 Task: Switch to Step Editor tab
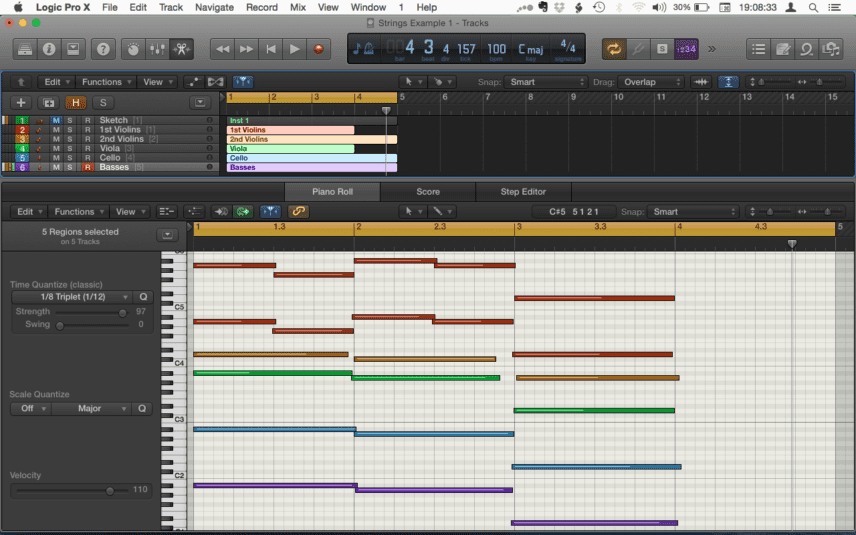click(523, 192)
